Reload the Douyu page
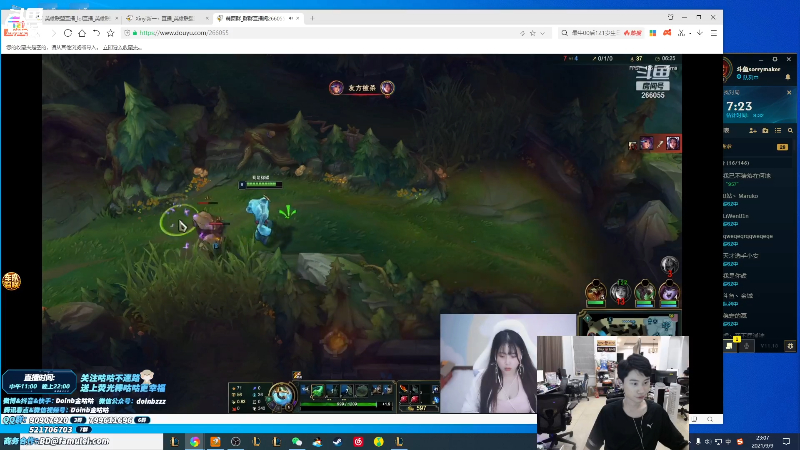Viewport: 800px width, 450px height. click(x=68, y=33)
